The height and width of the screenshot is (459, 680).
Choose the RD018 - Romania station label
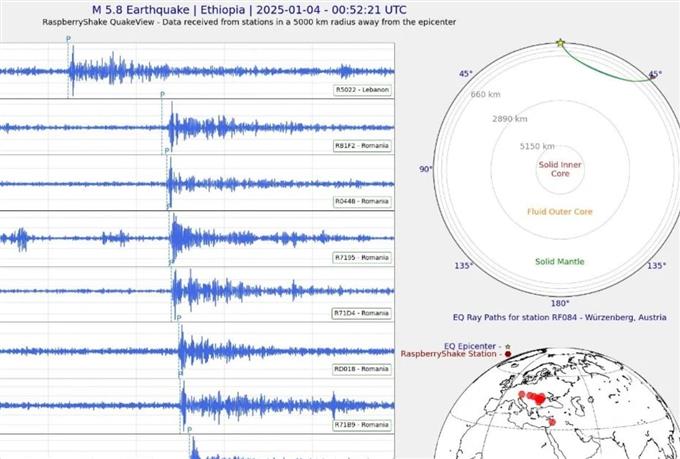pyautogui.click(x=361, y=368)
